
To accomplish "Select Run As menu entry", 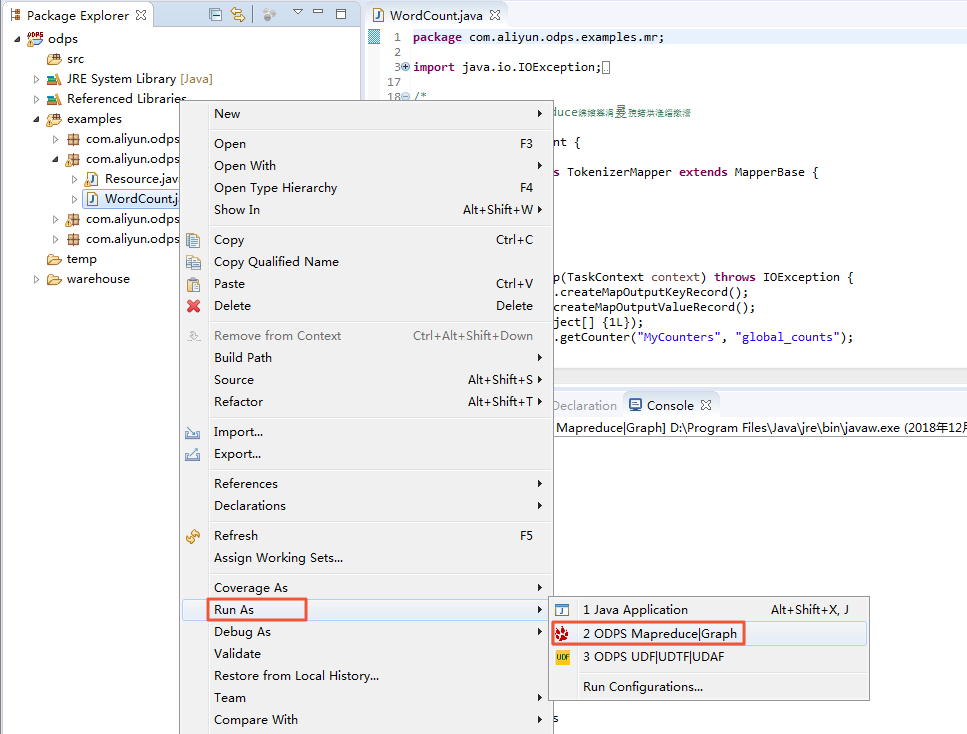I will coord(366,610).
